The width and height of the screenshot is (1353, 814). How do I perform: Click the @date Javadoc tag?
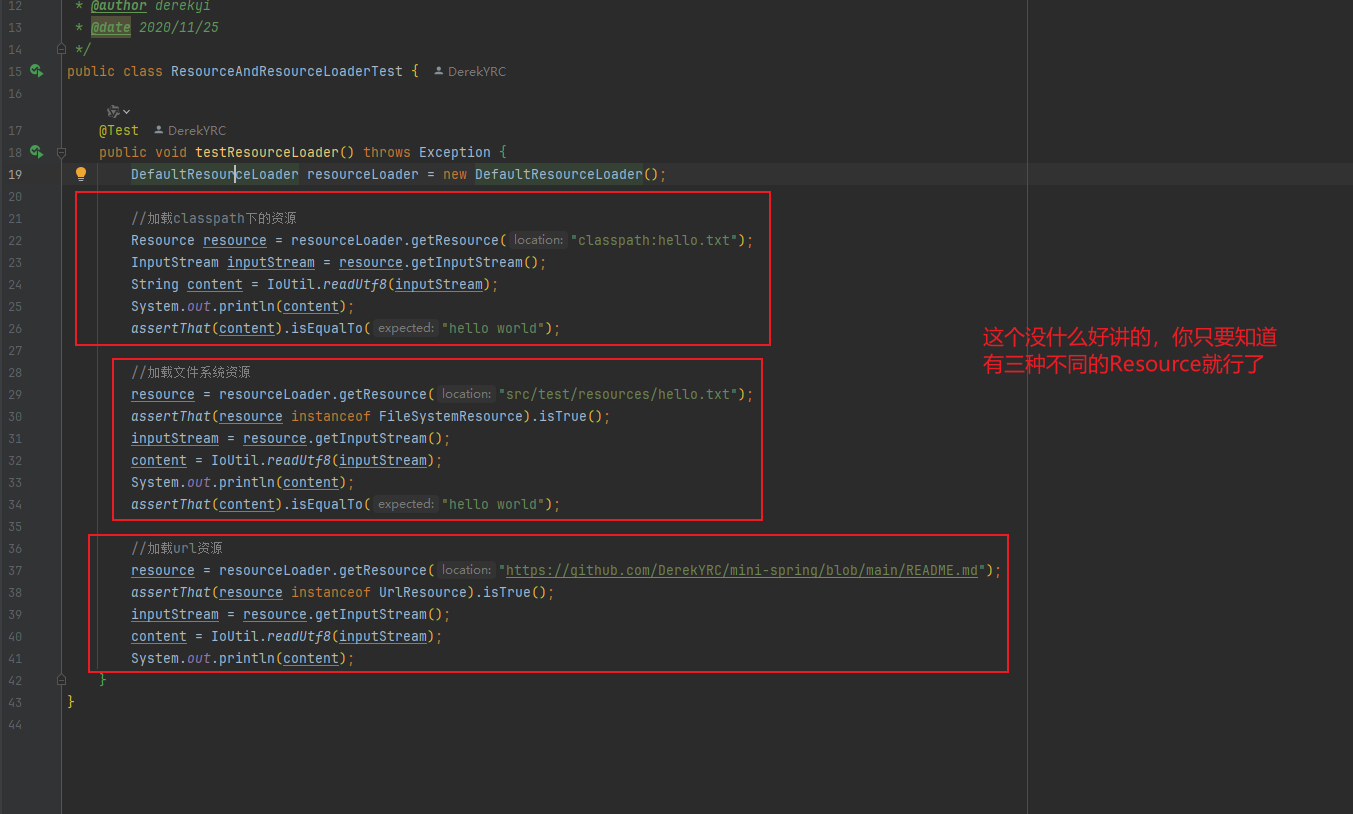[x=111, y=27]
